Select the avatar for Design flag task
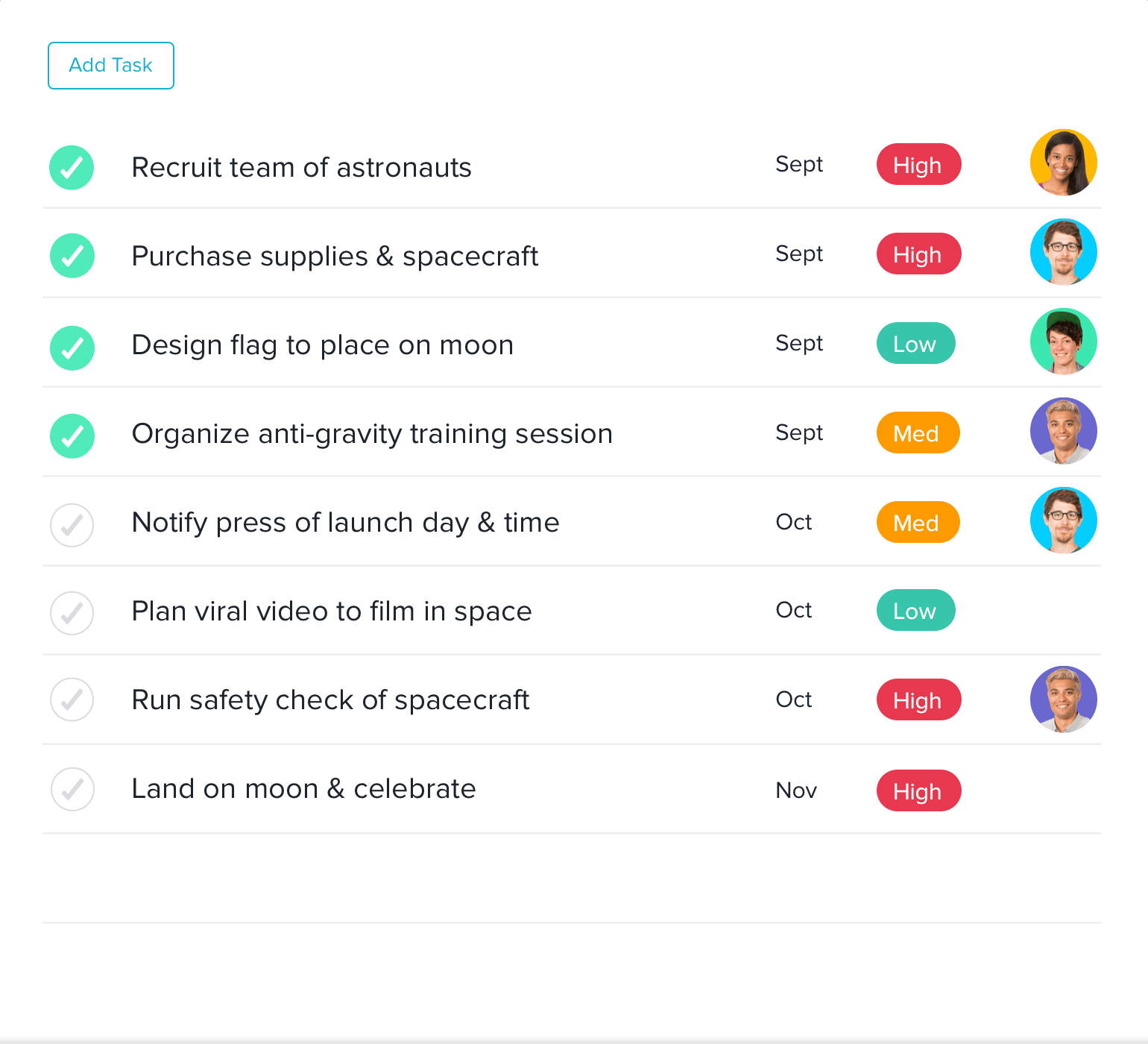 [1064, 342]
